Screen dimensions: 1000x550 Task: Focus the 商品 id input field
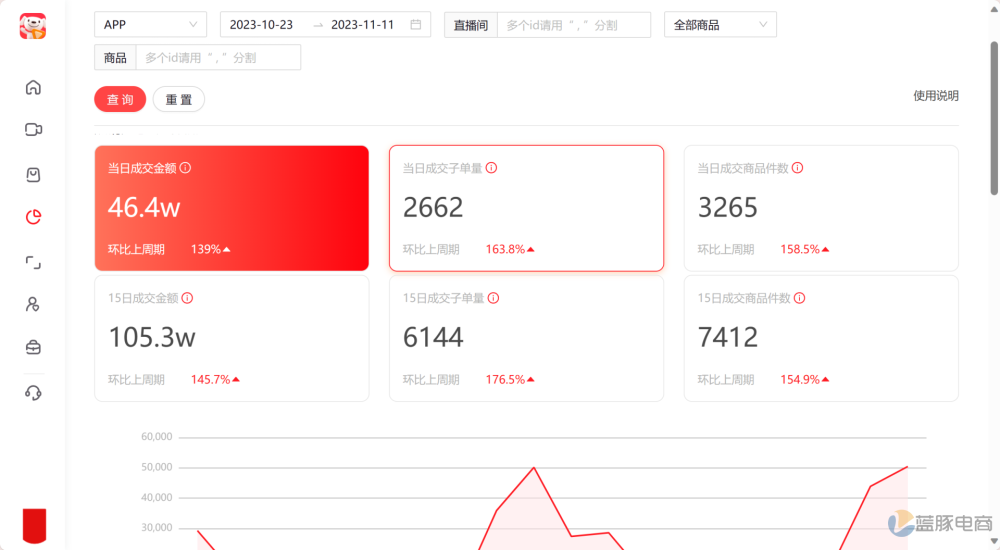(218, 57)
